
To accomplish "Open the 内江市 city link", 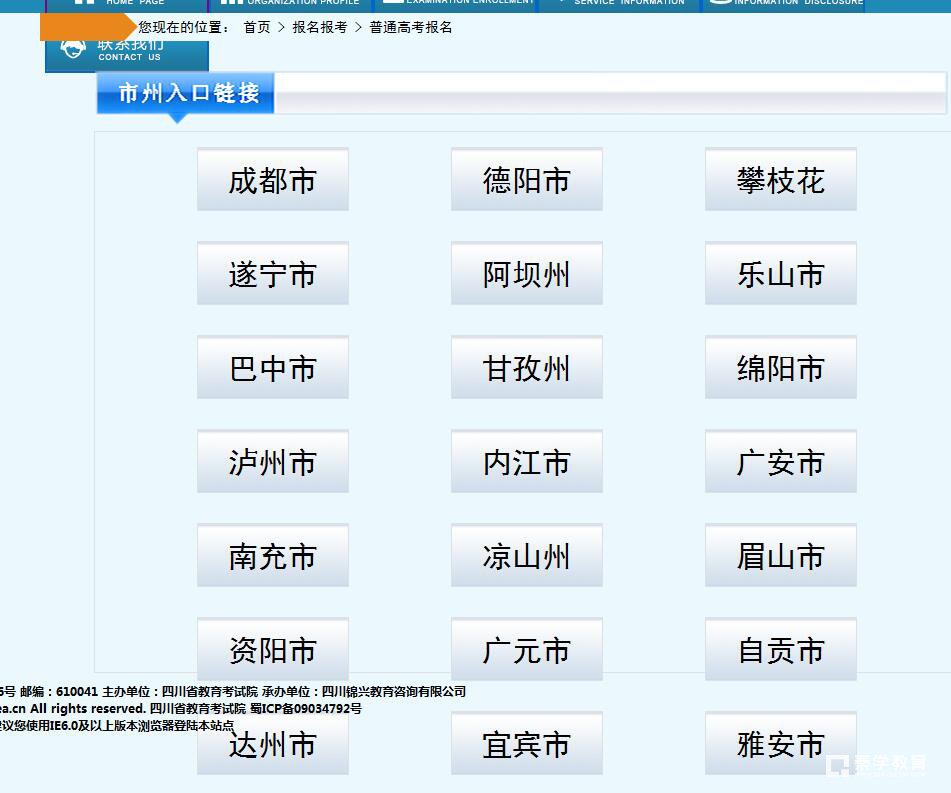I will (526, 462).
